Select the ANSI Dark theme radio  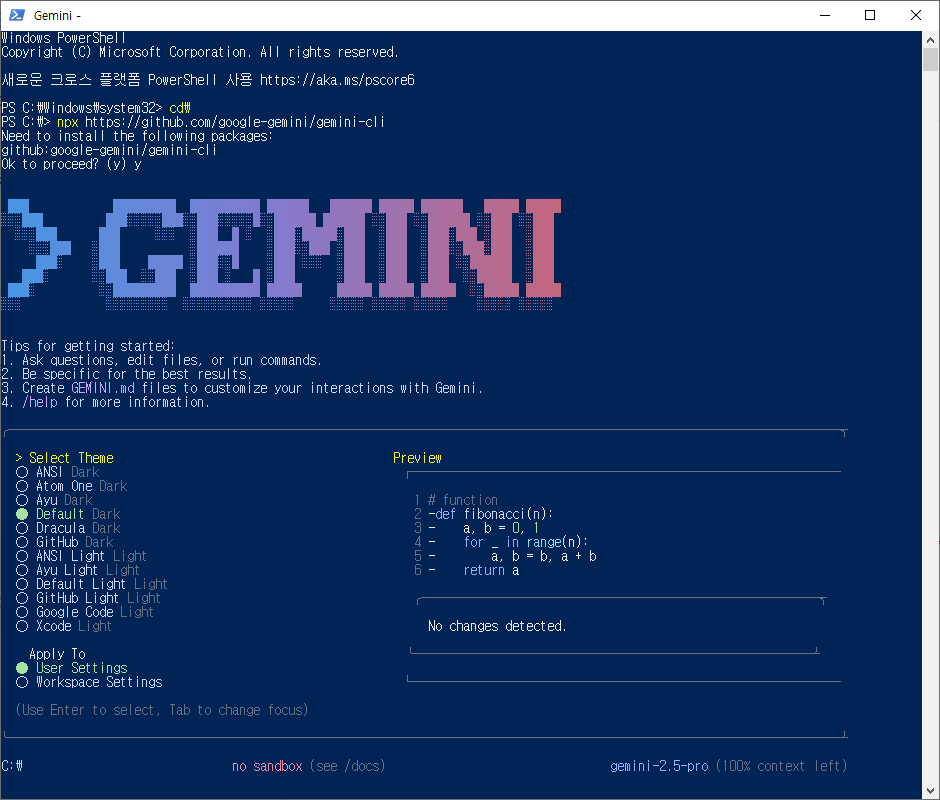click(x=22, y=473)
